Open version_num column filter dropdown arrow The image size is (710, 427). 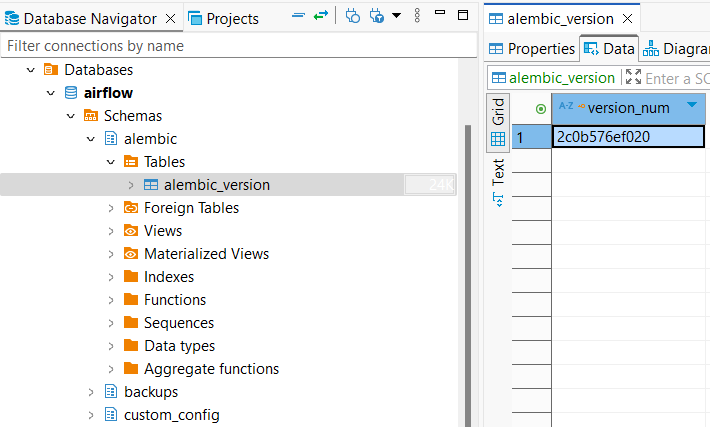692,107
